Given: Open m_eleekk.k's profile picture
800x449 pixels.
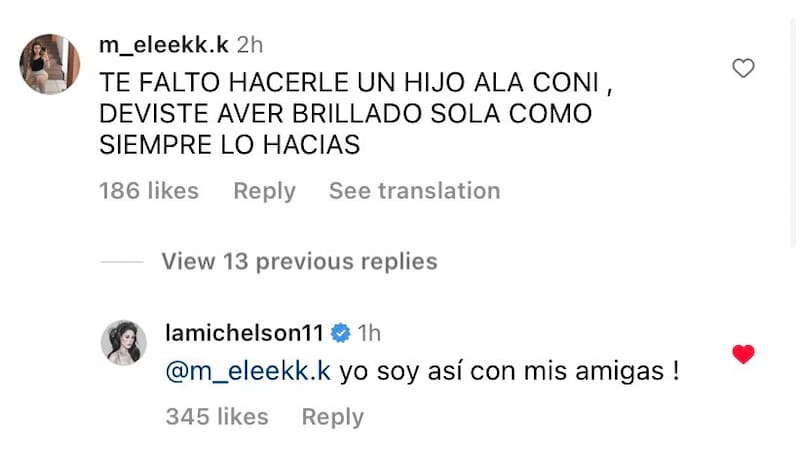Looking at the screenshot, I should pyautogui.click(x=50, y=65).
